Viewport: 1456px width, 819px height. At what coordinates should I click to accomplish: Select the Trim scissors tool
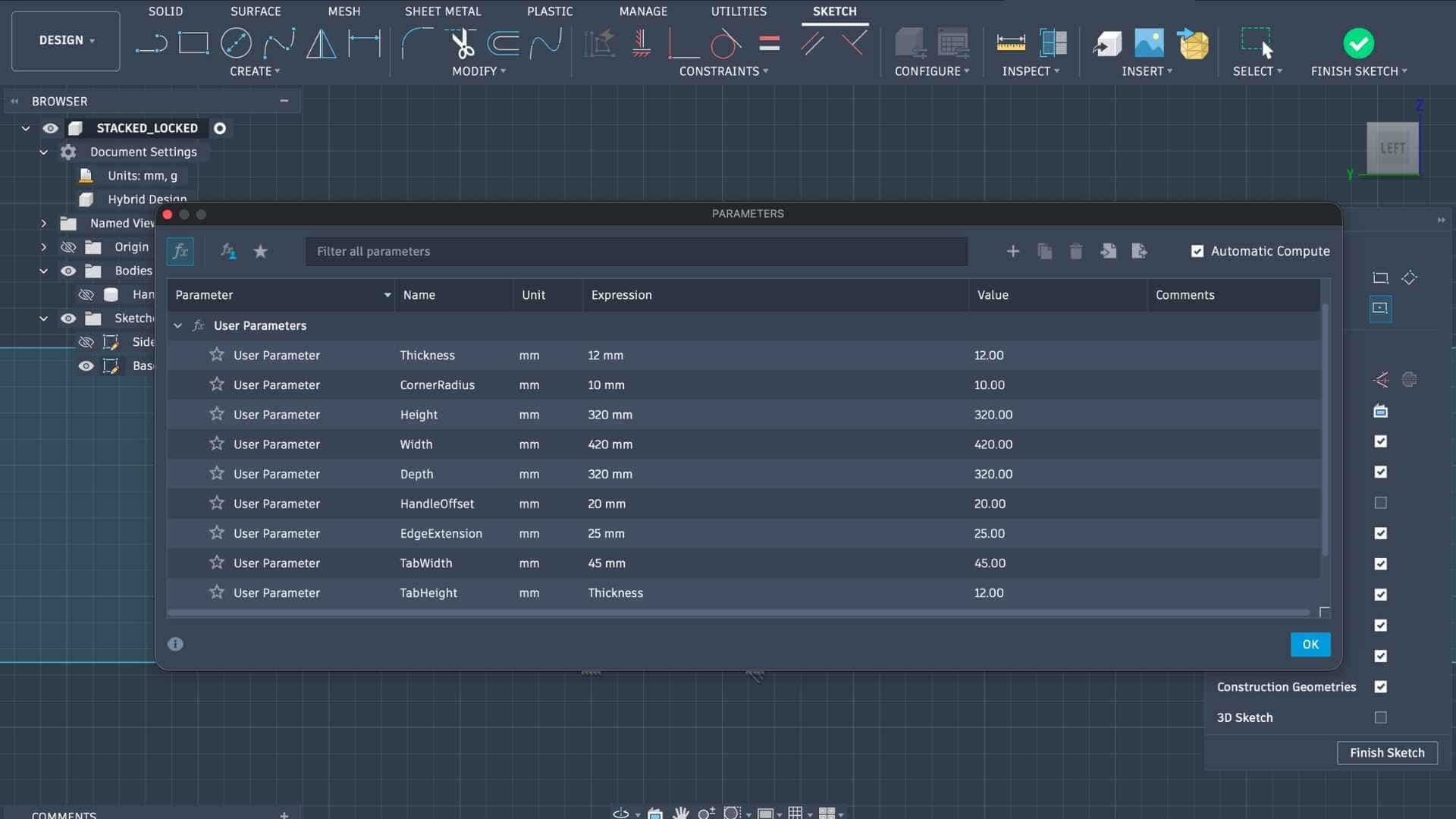coord(462,43)
